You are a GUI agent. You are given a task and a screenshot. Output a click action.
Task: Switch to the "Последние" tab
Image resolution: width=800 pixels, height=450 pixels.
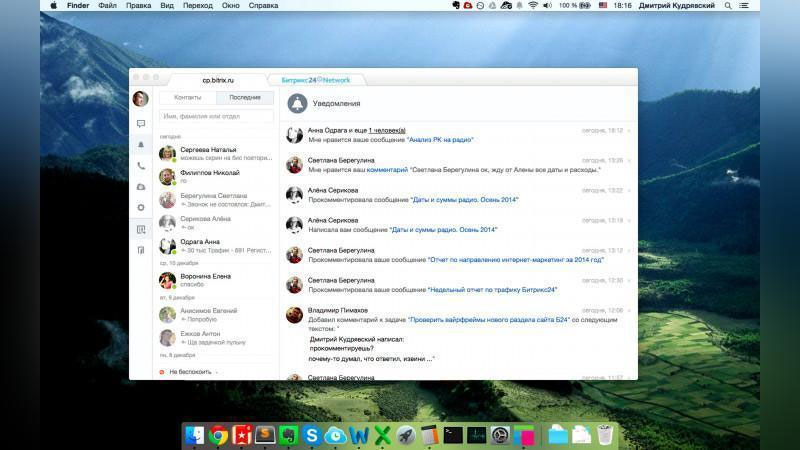244,98
